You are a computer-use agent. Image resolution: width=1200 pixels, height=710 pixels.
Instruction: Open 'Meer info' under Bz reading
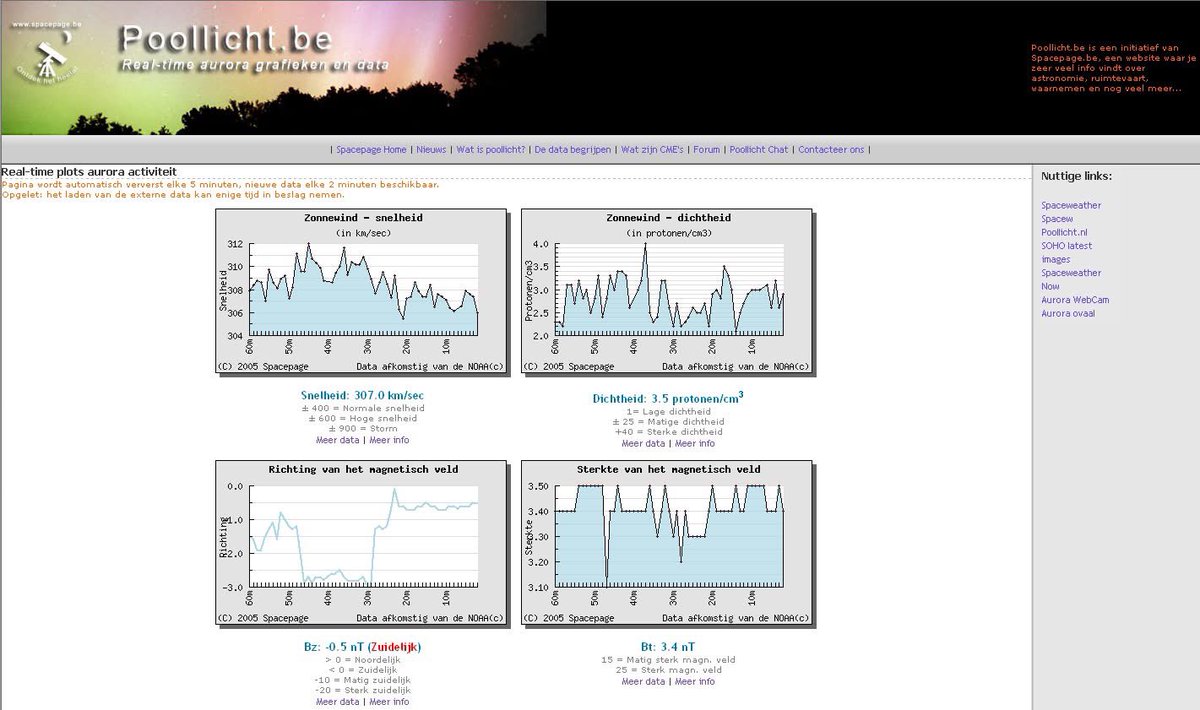click(x=389, y=702)
